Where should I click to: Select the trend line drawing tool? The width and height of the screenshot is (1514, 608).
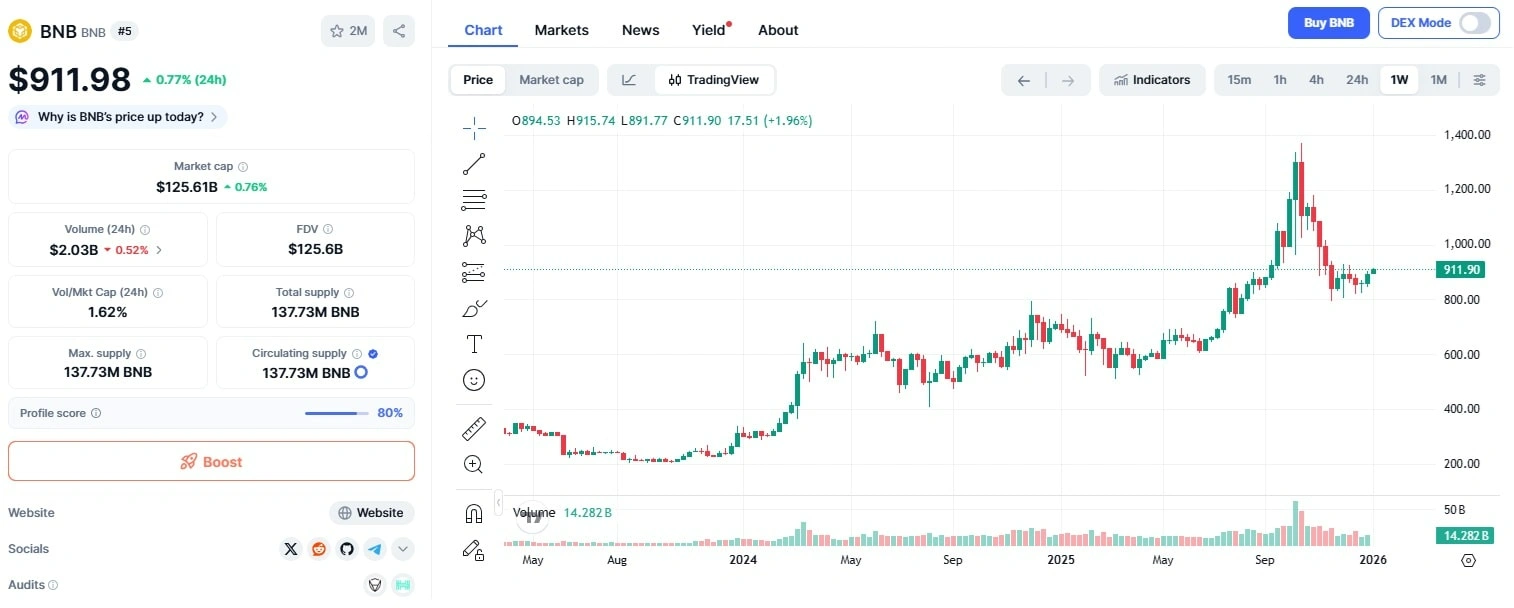474,164
